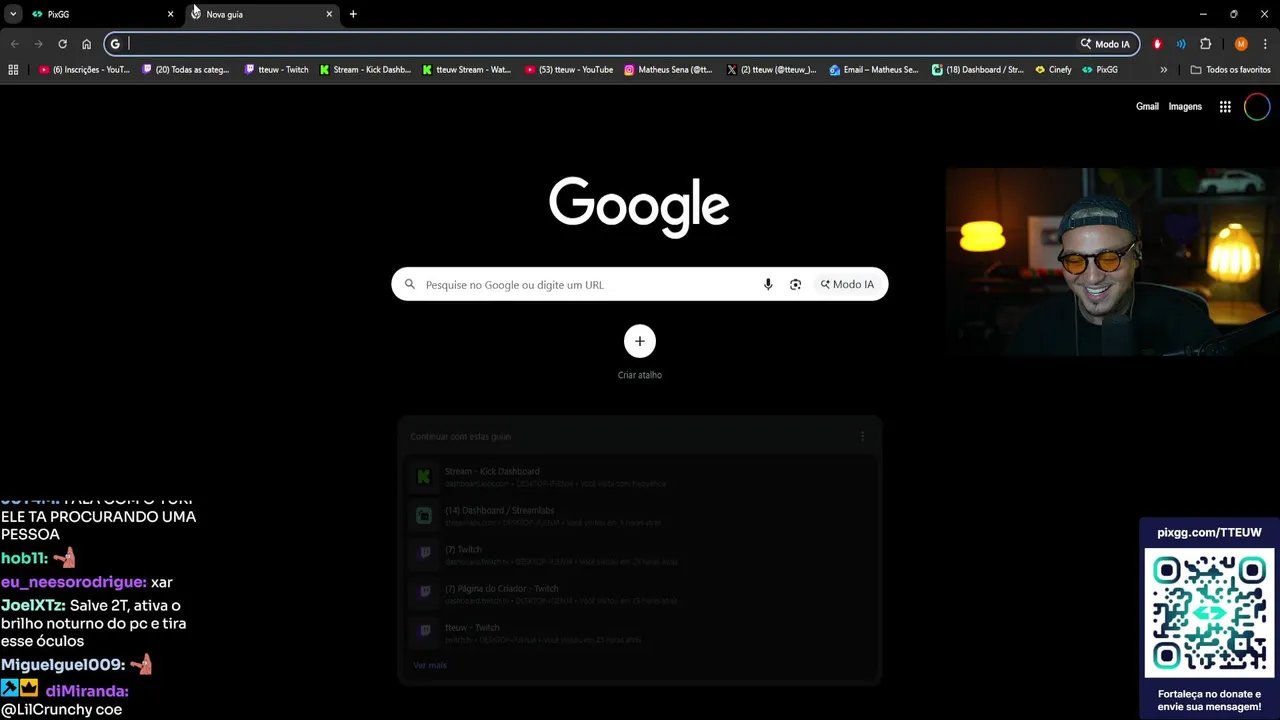1280x720 pixels.
Task: Click the Google search box
Action: pyautogui.click(x=640, y=284)
